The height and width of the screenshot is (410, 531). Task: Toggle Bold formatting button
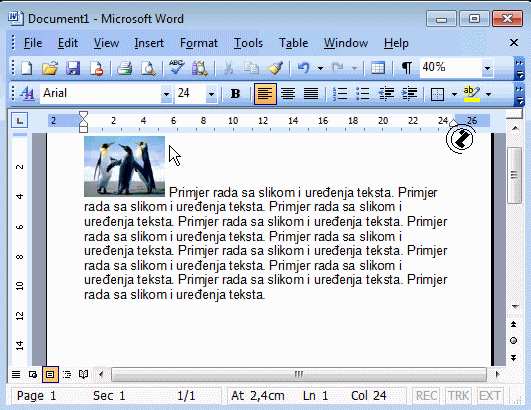(x=235, y=93)
